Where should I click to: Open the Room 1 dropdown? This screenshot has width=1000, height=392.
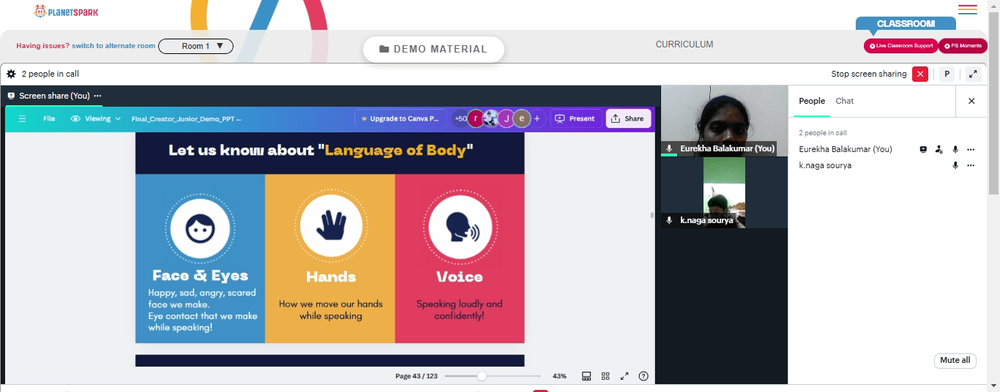tap(196, 46)
